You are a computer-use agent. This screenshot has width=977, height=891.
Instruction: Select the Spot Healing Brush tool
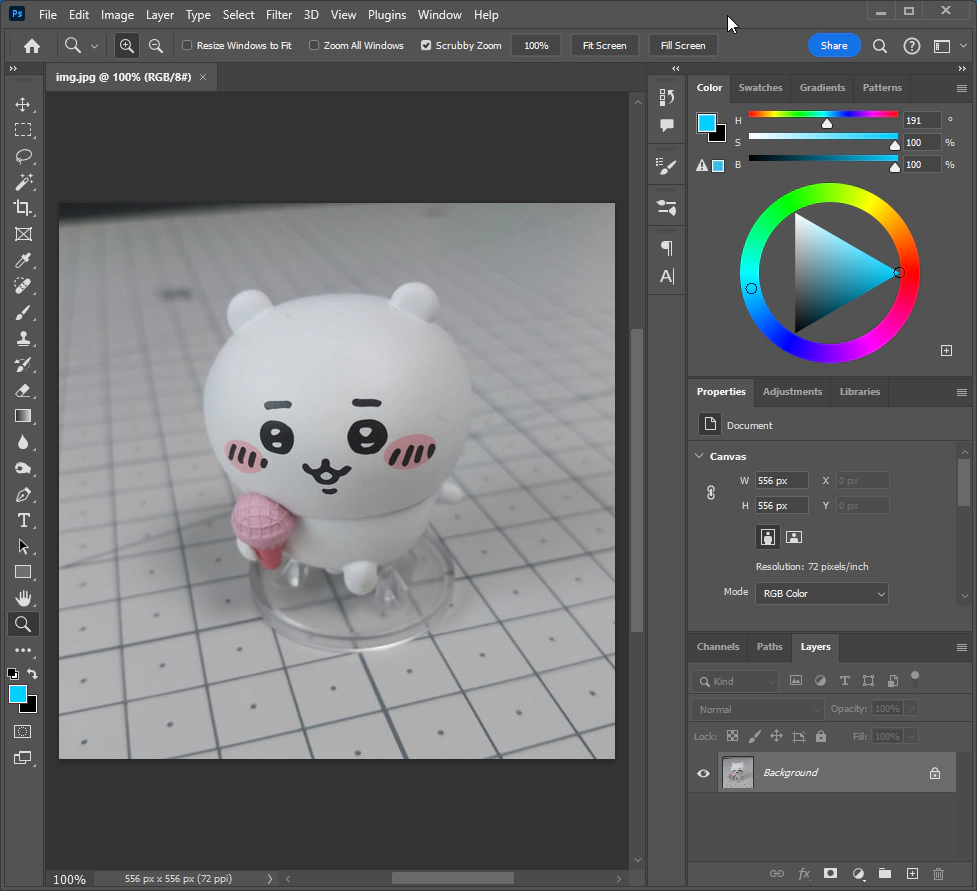tap(23, 286)
